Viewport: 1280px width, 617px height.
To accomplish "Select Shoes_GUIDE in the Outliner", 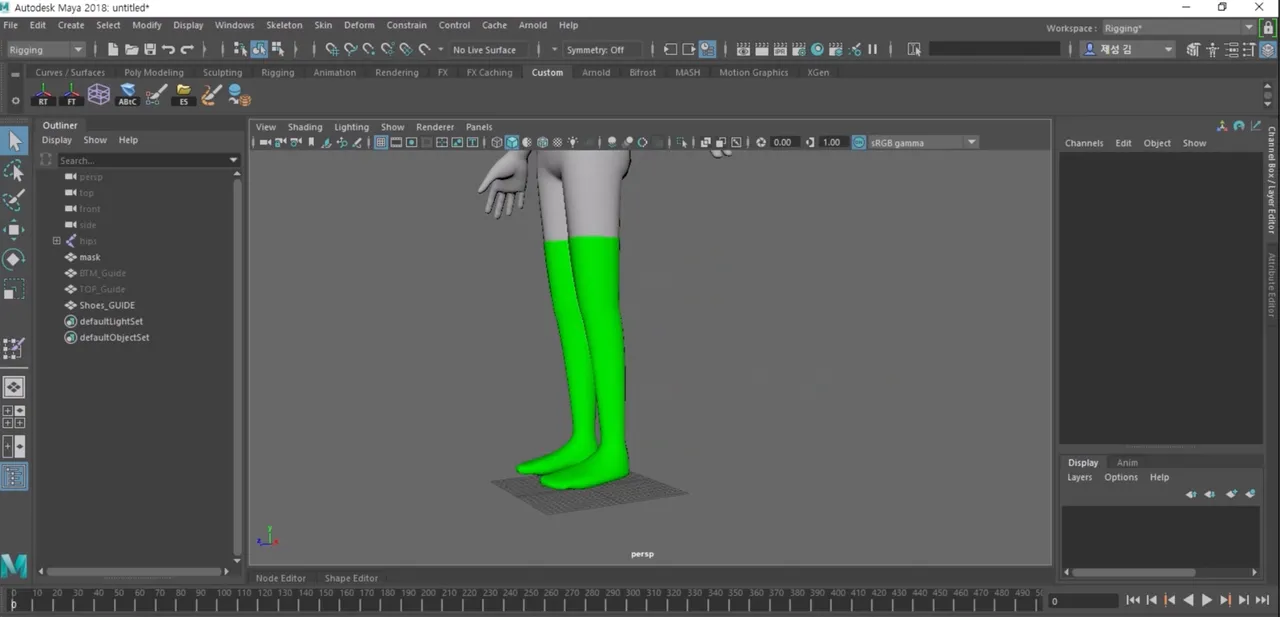I will coord(107,305).
